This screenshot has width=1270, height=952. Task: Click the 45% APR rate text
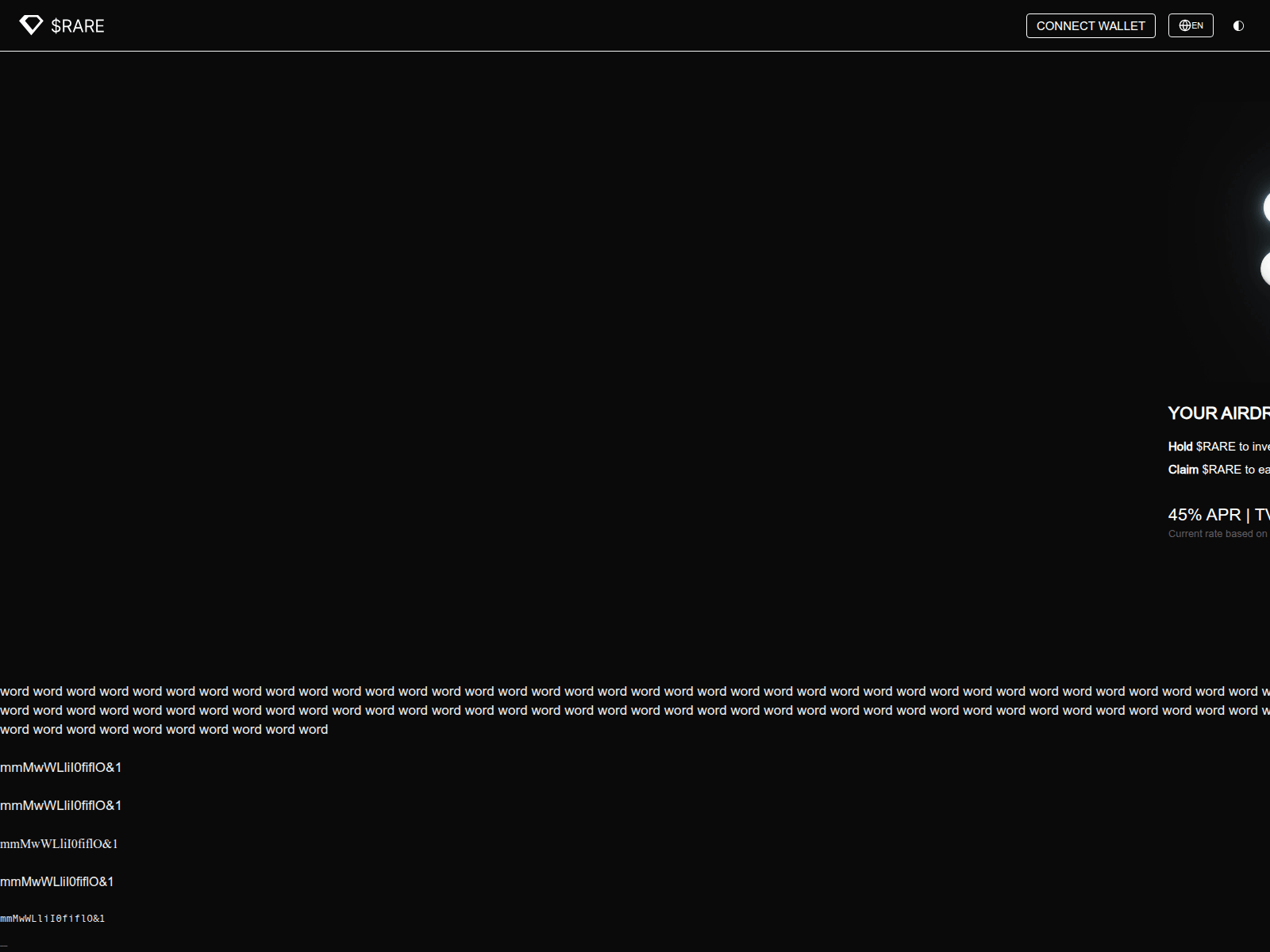tap(1218, 515)
